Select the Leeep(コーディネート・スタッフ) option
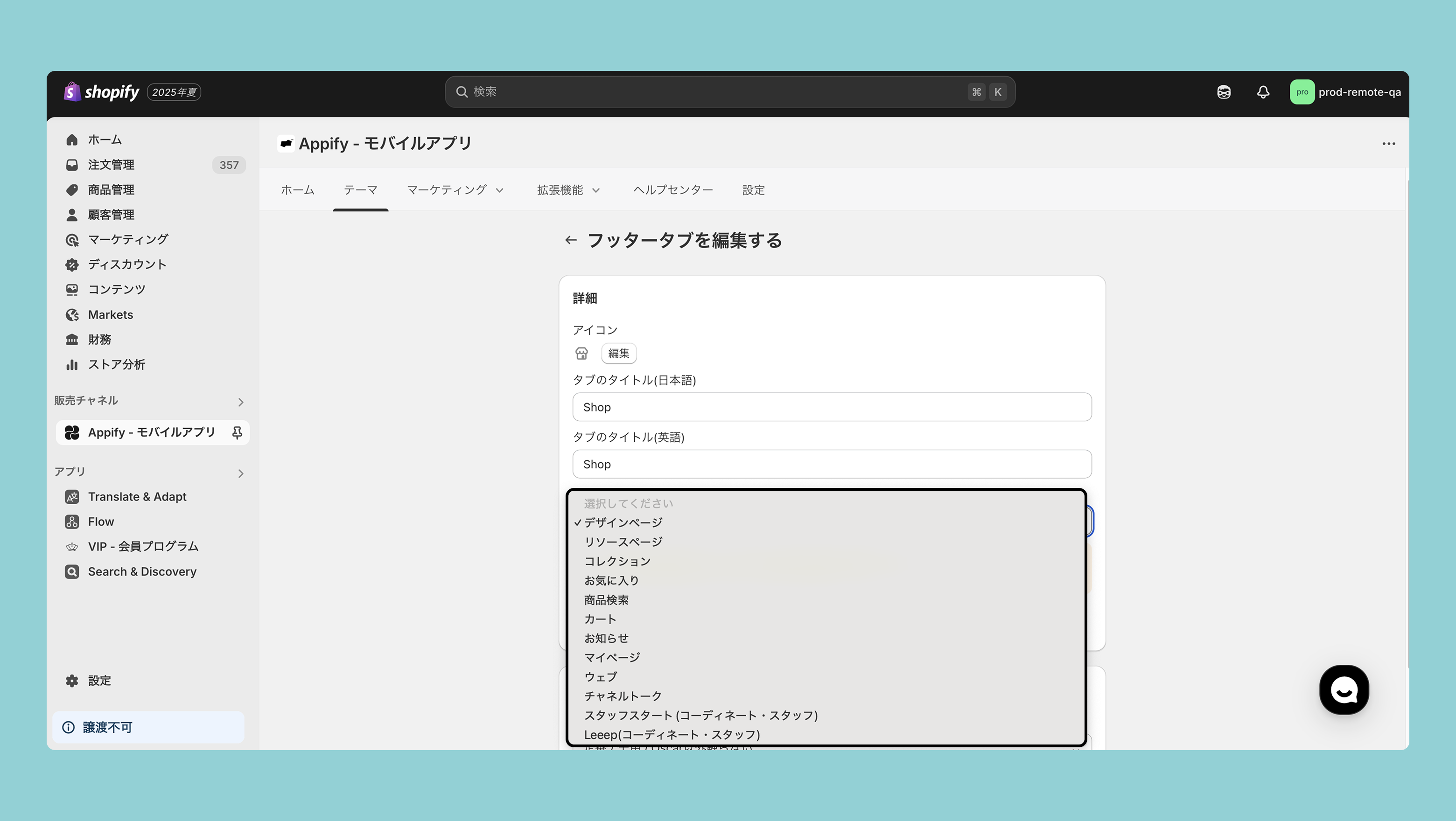 coord(672,735)
